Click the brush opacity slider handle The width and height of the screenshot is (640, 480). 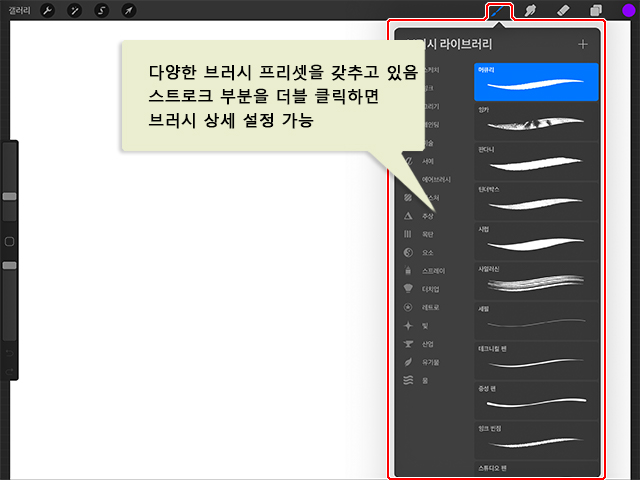(x=9, y=265)
